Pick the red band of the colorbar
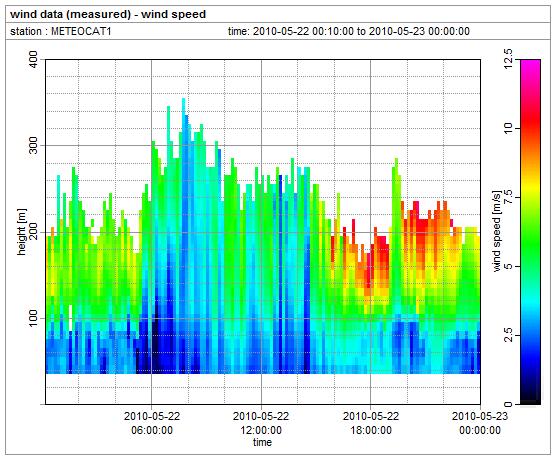 pos(530,121)
